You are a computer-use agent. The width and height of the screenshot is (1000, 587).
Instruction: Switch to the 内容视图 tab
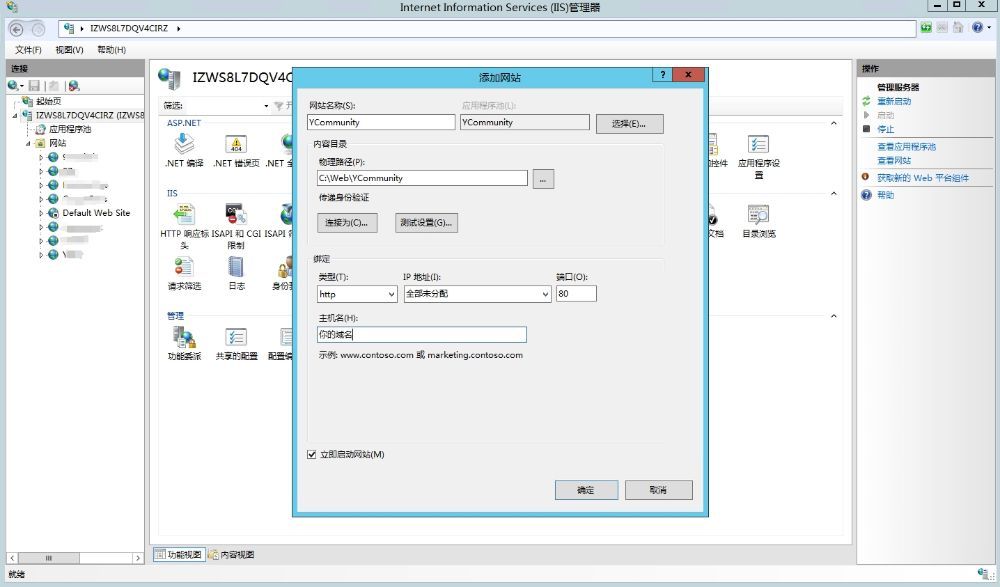pyautogui.click(x=232, y=554)
